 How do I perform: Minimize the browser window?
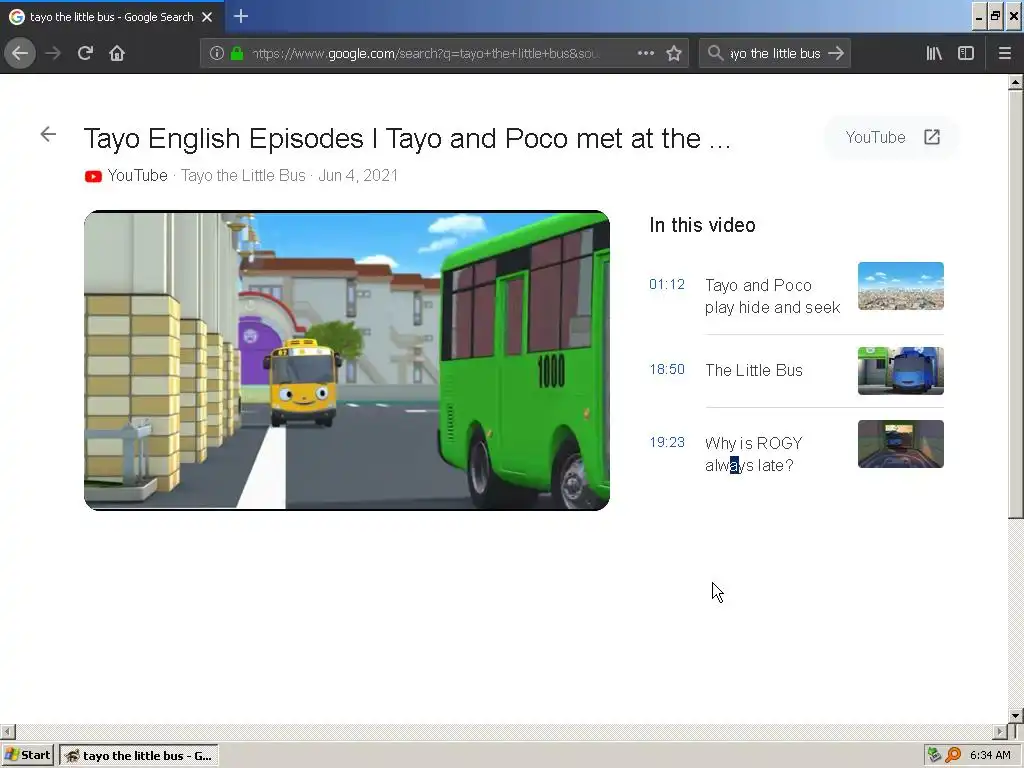(978, 17)
